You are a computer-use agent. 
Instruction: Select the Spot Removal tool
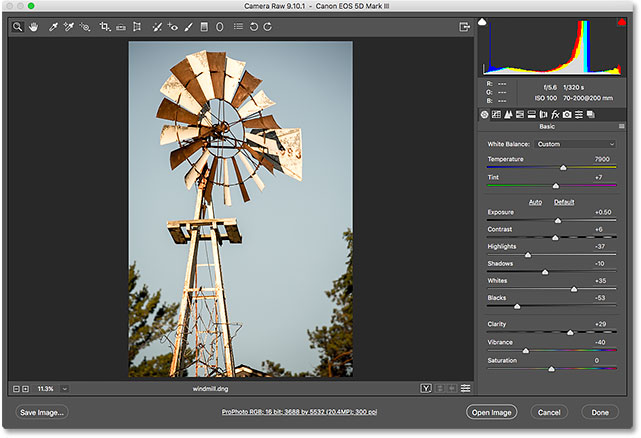tap(157, 27)
